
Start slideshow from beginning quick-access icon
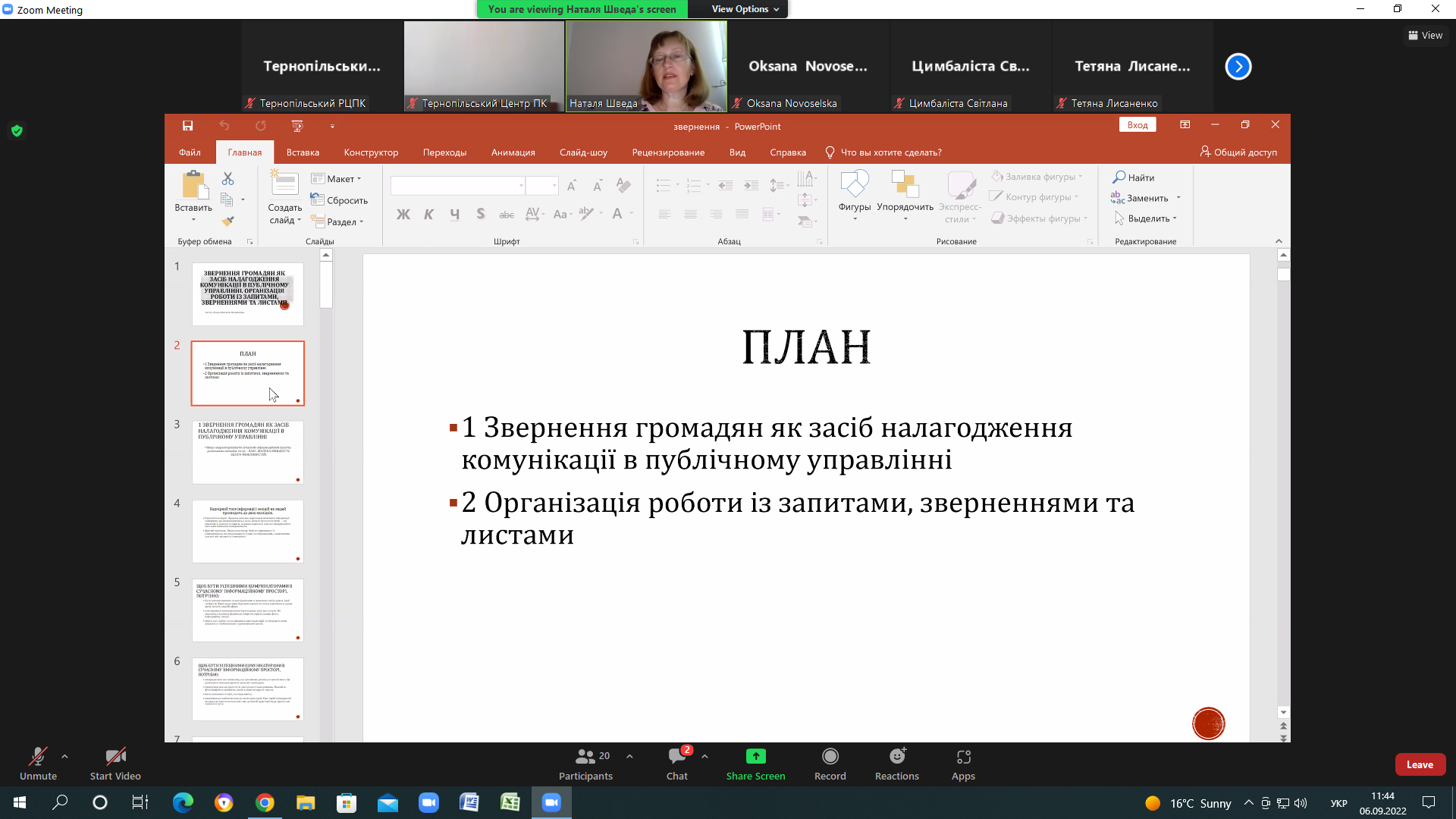coord(297,126)
